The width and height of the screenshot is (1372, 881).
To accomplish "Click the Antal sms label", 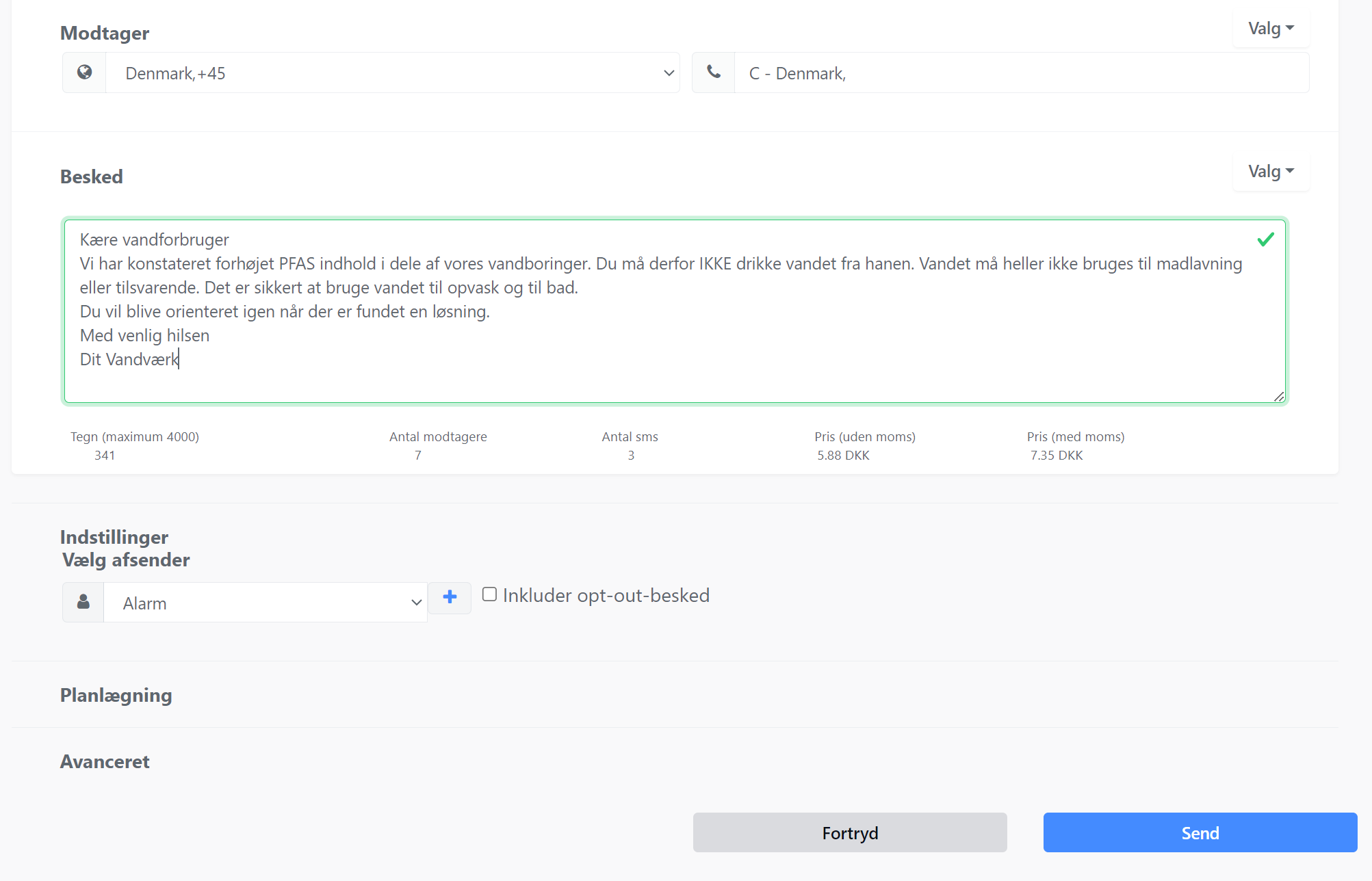I will 630,436.
